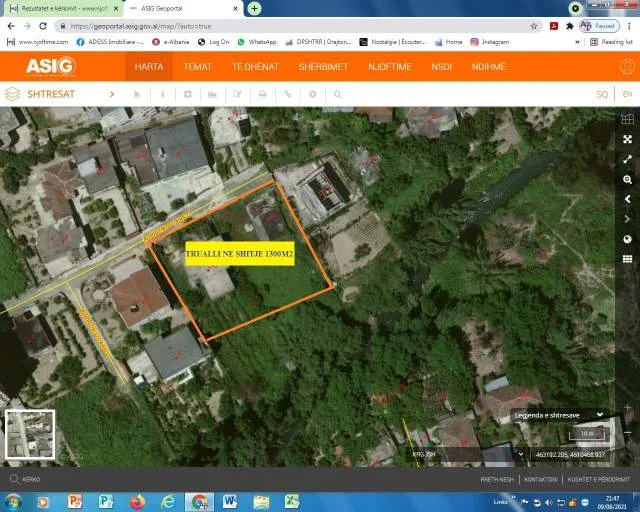The width and height of the screenshot is (640, 512).
Task: Select the print map icon
Action: pos(263,94)
